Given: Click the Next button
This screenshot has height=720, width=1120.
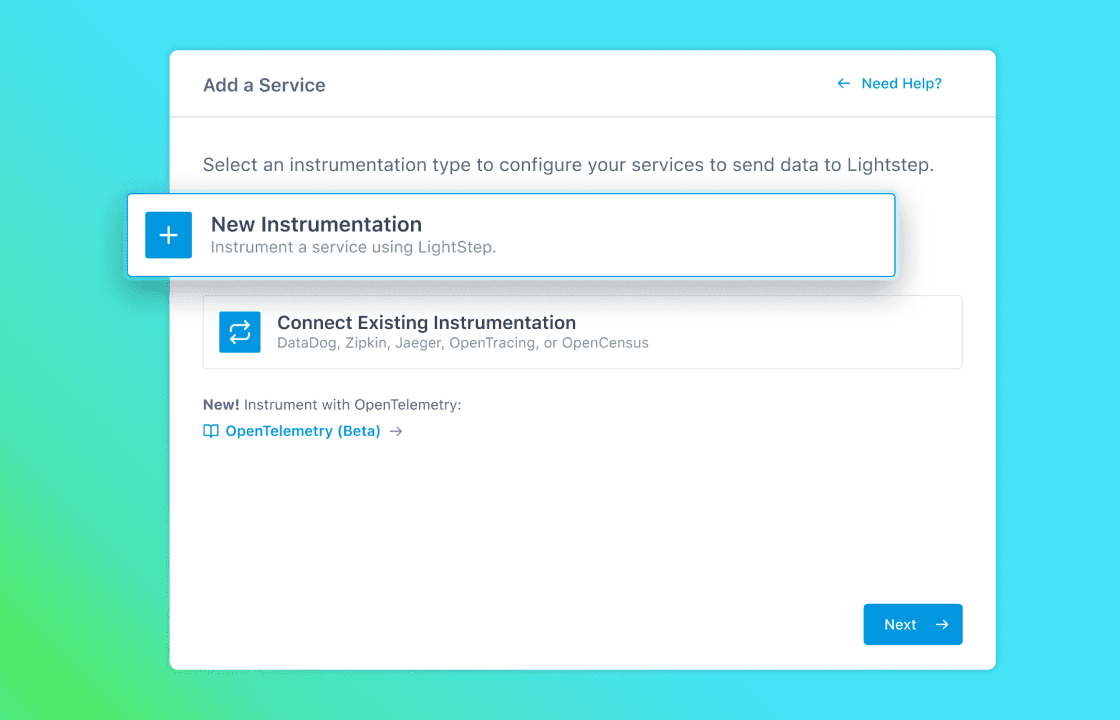Looking at the screenshot, I should [x=913, y=624].
